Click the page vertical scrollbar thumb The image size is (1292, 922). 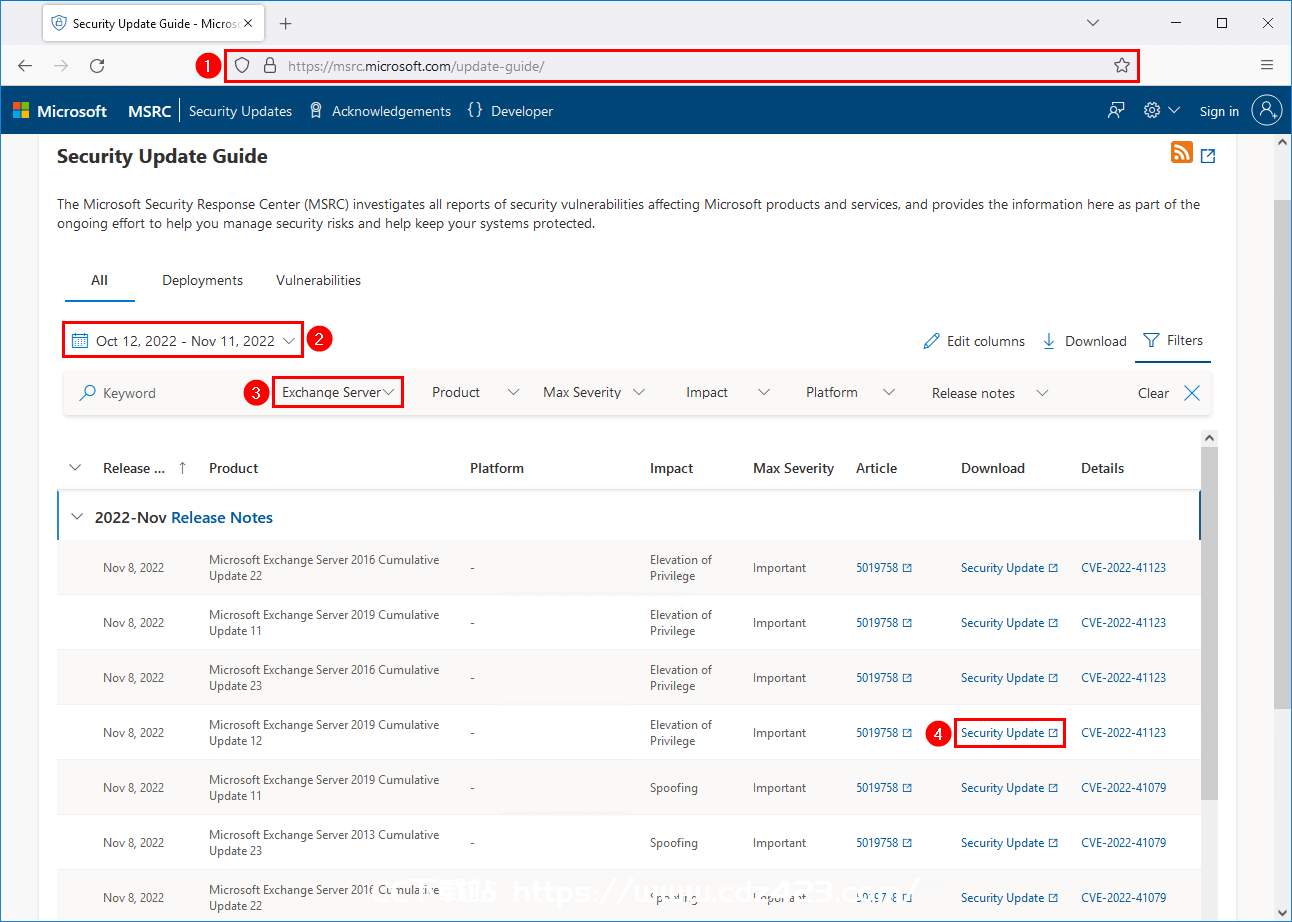click(x=1282, y=453)
